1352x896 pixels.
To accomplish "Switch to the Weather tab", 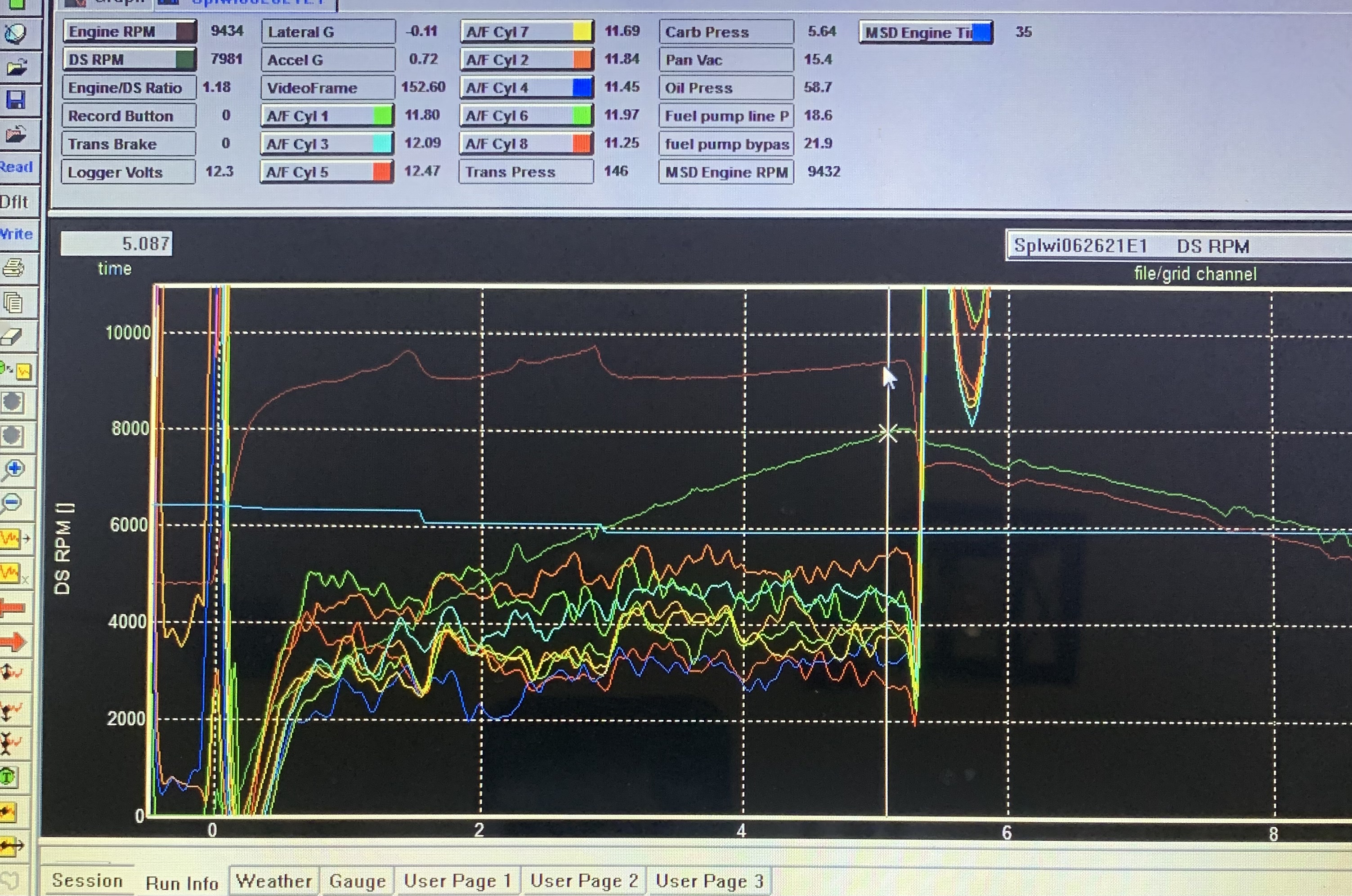I will (x=274, y=881).
